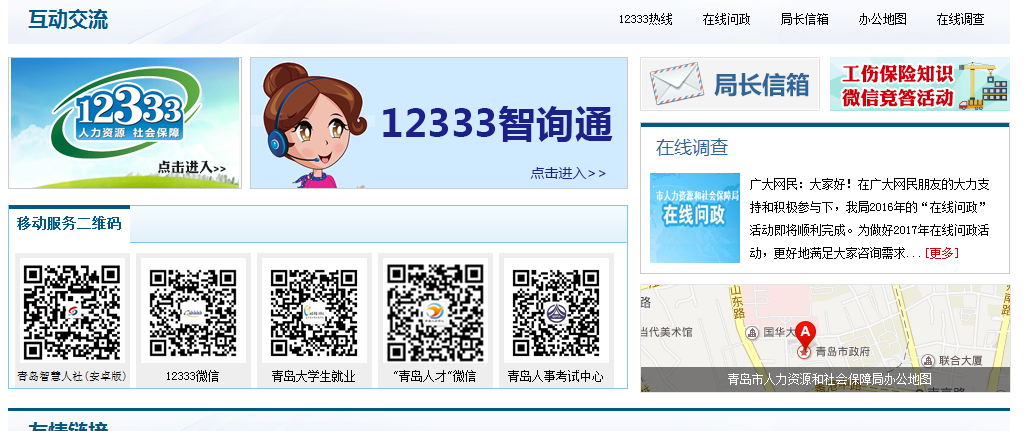Open the 工伤保险知识微信竞答活动 banner
The image size is (1027, 431).
919,84
